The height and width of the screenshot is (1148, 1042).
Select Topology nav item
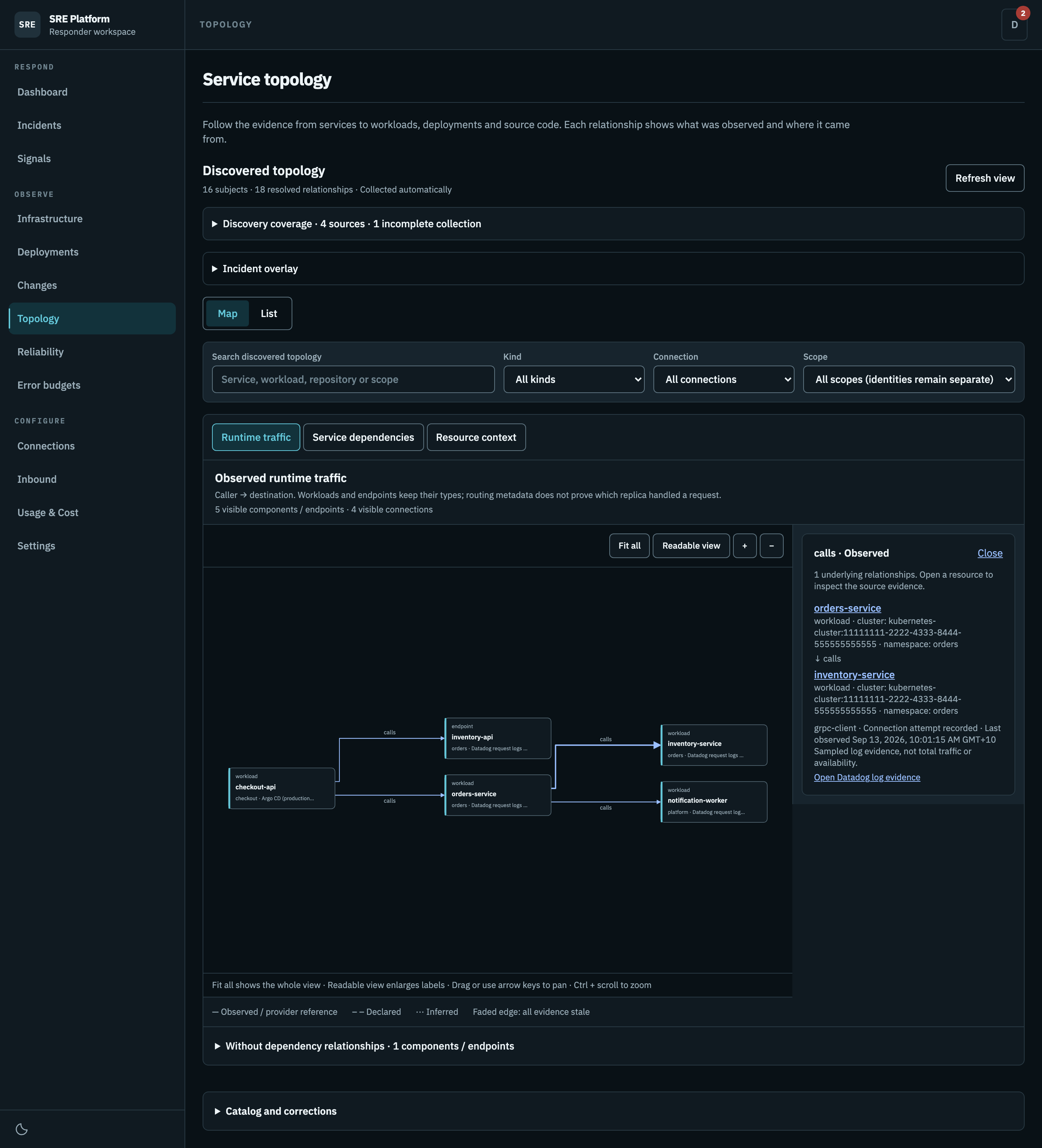click(x=92, y=318)
